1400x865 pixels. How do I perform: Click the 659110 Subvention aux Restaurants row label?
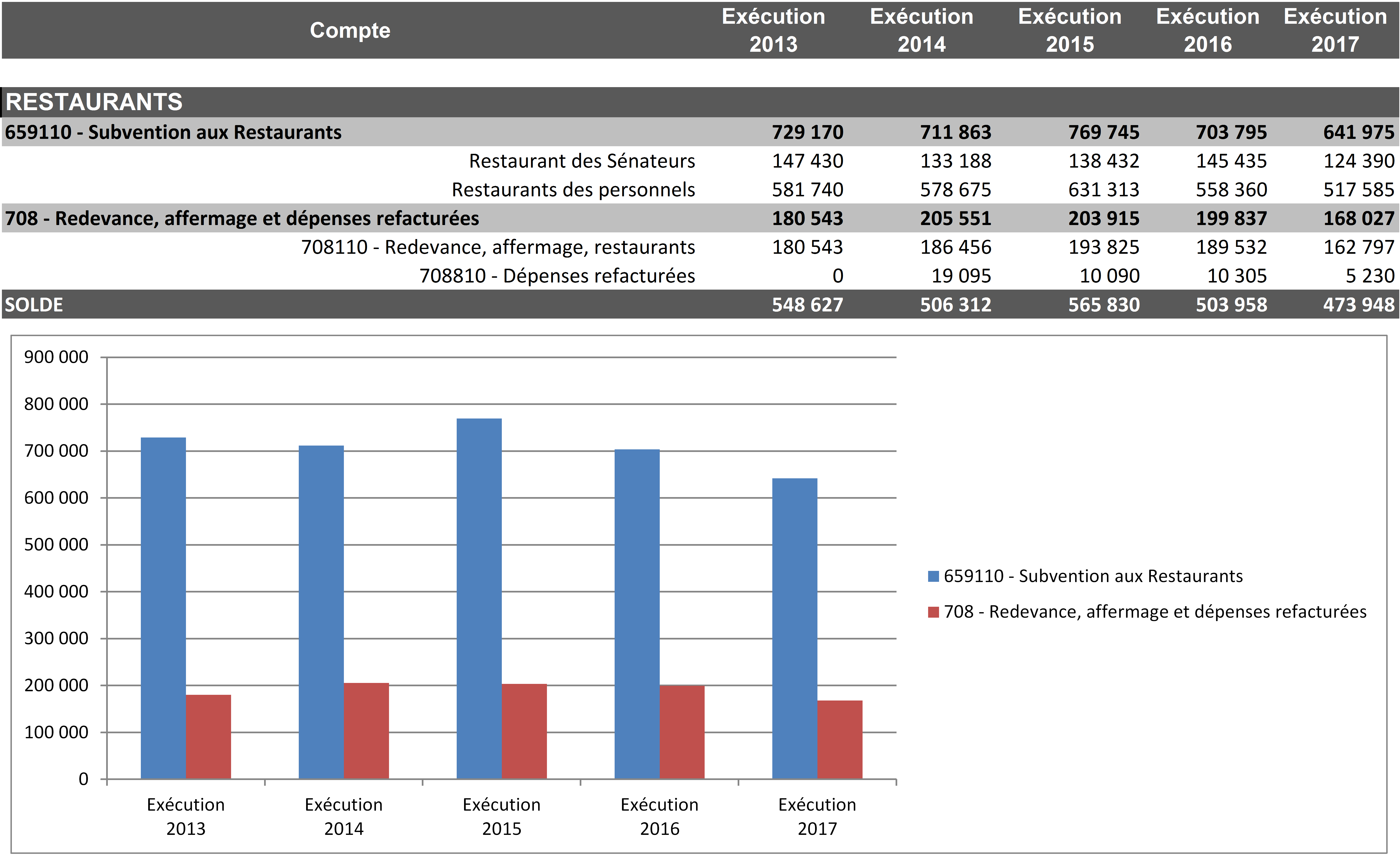coord(173,132)
